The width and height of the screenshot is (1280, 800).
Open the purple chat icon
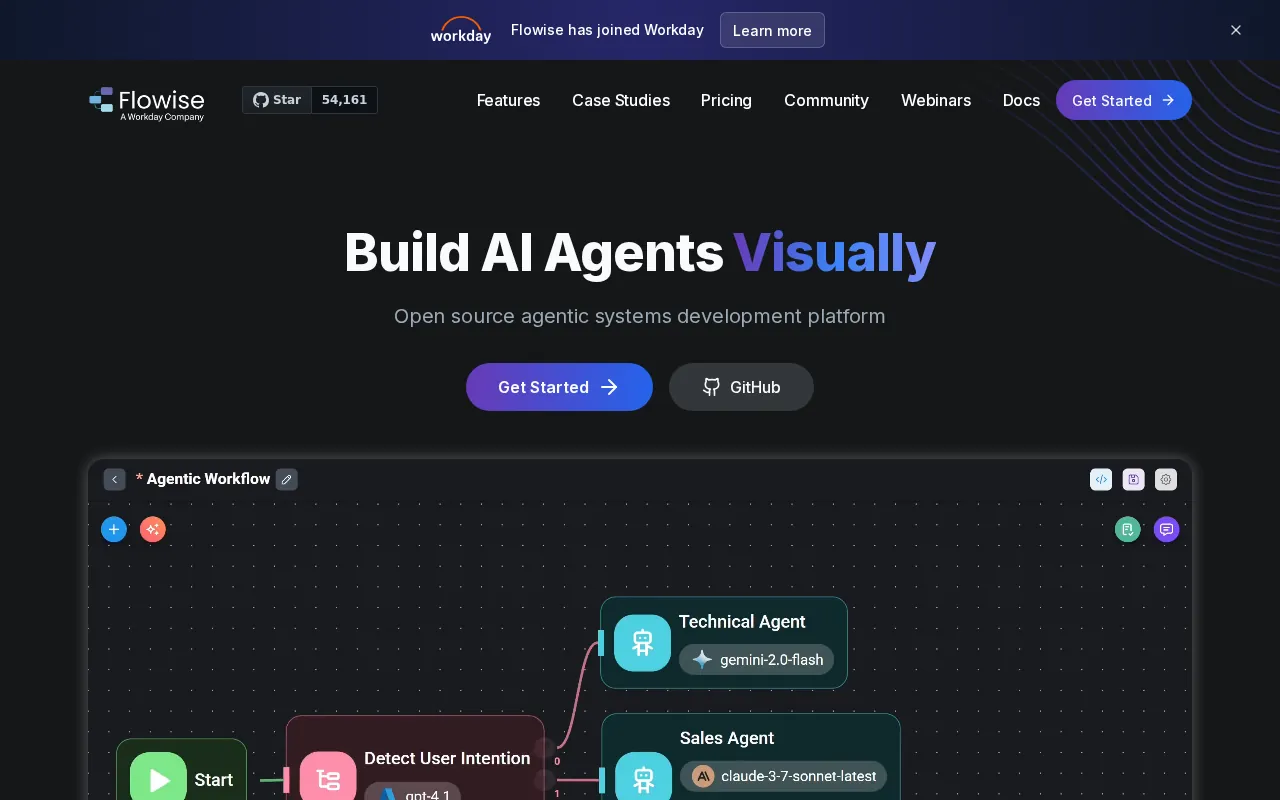[x=1166, y=529]
